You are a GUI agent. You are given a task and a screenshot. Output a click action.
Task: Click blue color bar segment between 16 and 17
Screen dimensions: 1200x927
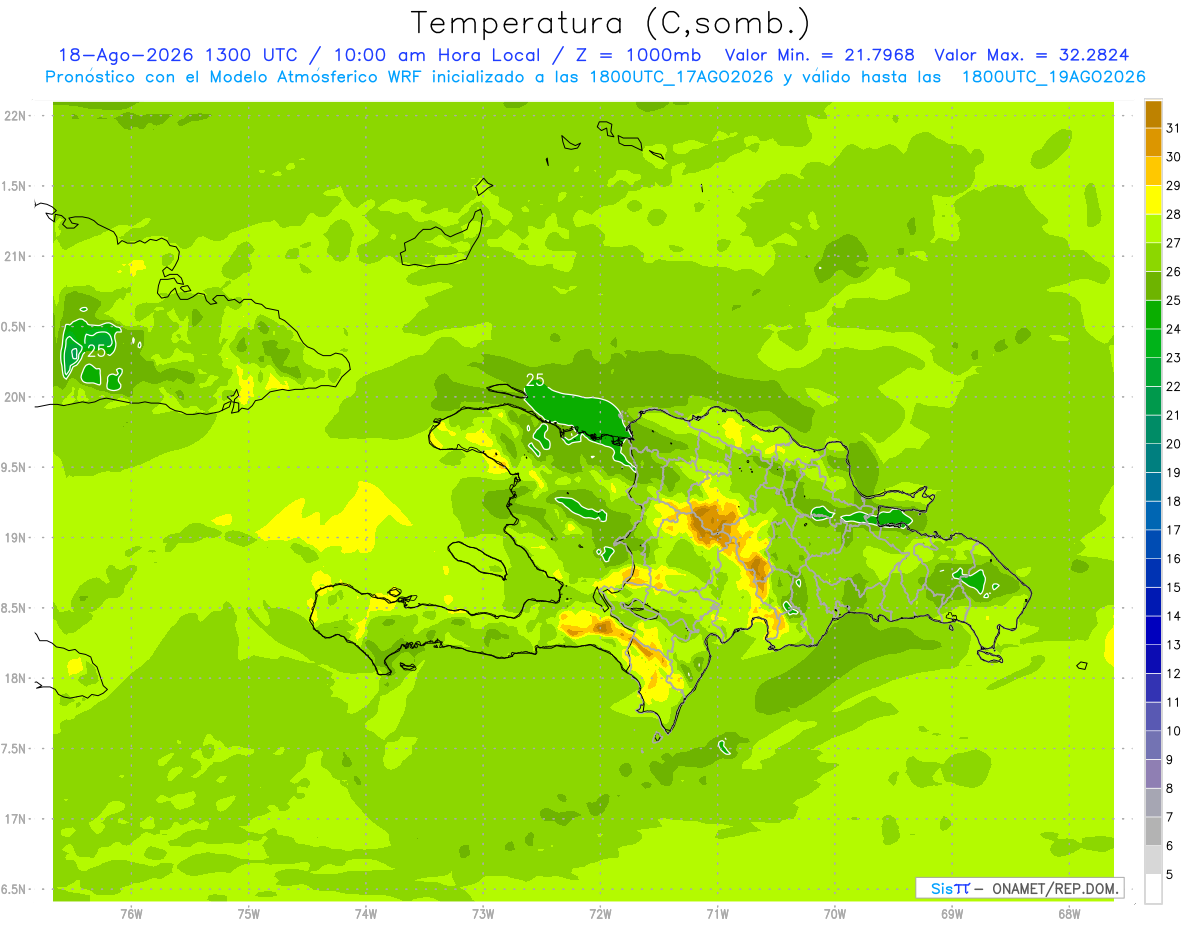[1154, 544]
